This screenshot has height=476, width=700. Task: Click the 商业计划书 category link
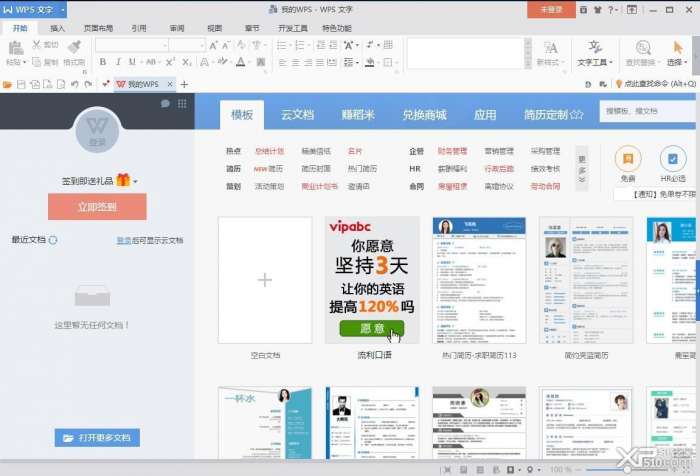(320, 187)
